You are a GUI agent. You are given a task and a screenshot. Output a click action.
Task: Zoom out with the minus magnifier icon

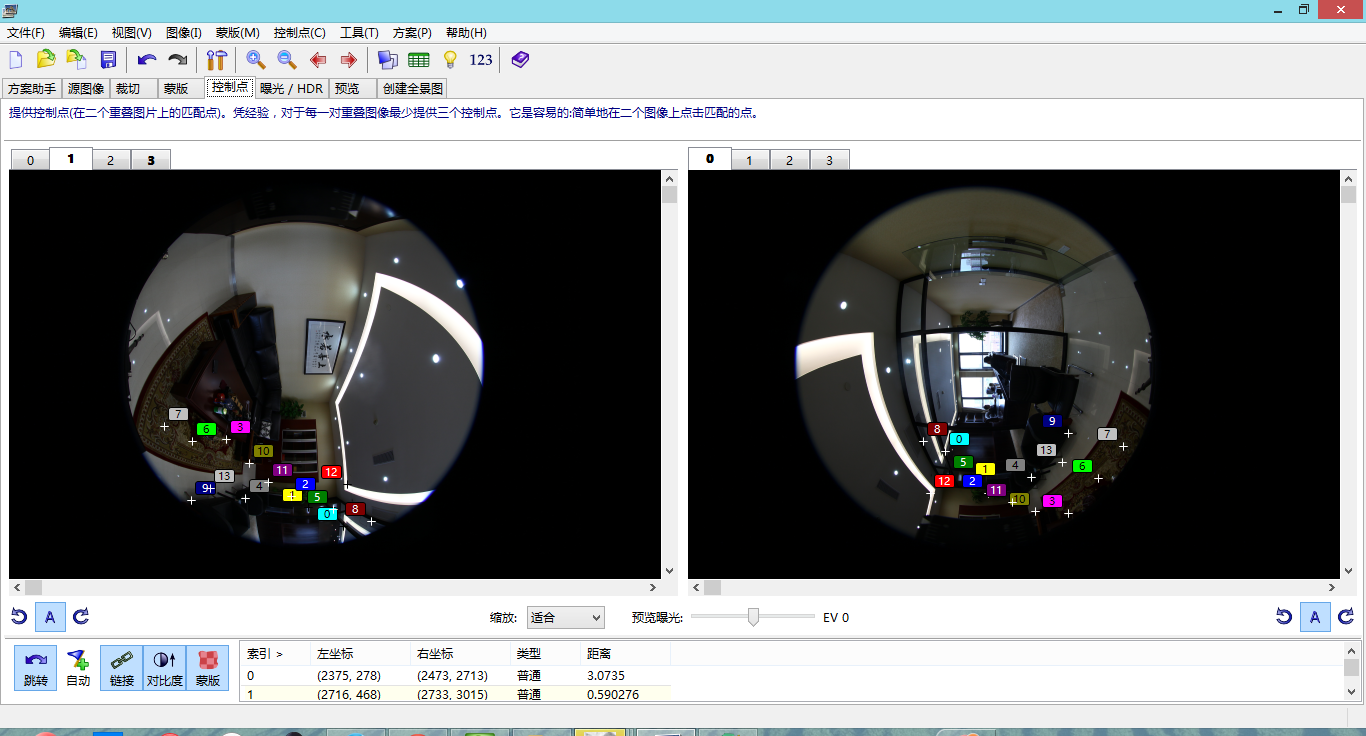coord(286,60)
